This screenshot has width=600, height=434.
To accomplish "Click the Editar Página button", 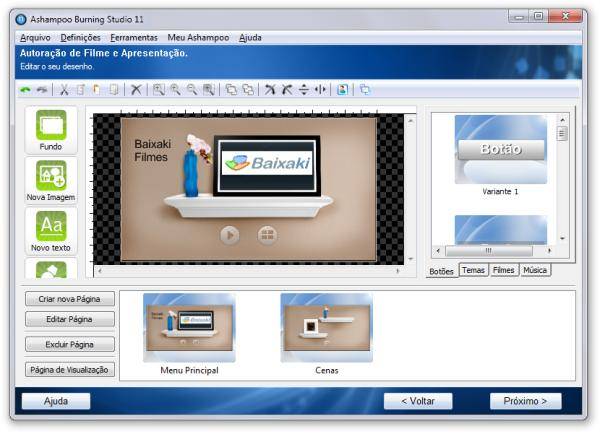I will pos(70,319).
